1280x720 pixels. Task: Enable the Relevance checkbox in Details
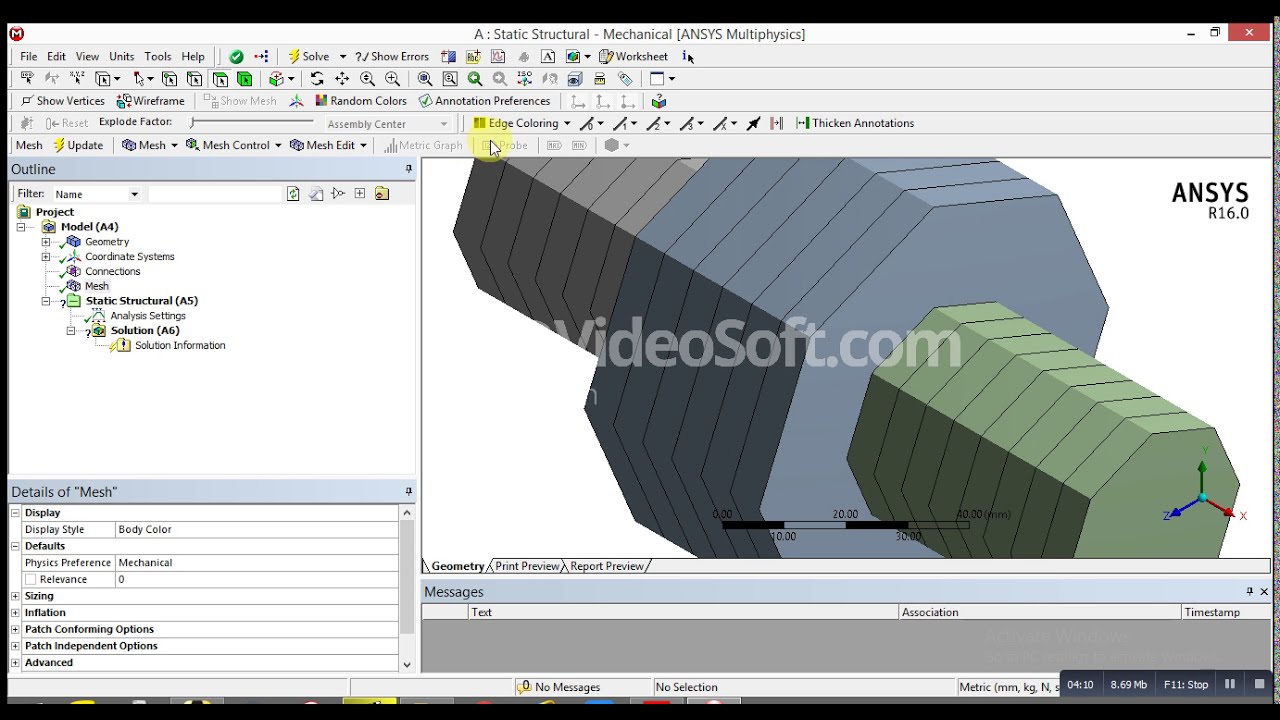30,580
